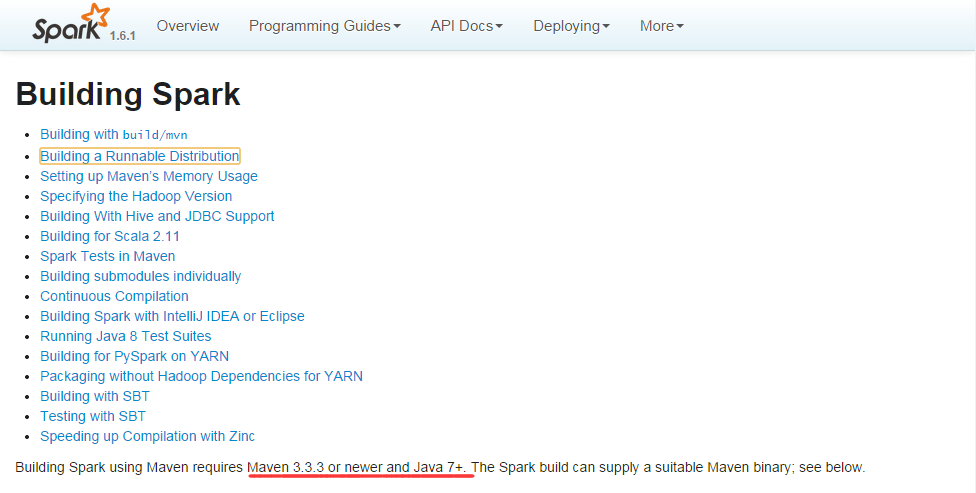The width and height of the screenshot is (976, 493).
Task: Jump to Speeding up Compilation with Zinc
Action: click(148, 436)
